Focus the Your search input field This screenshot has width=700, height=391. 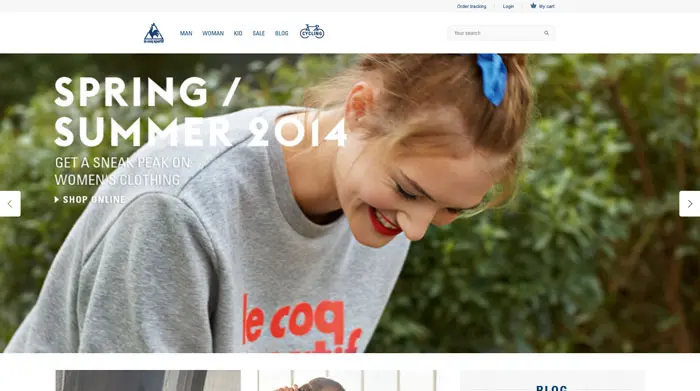tap(501, 33)
